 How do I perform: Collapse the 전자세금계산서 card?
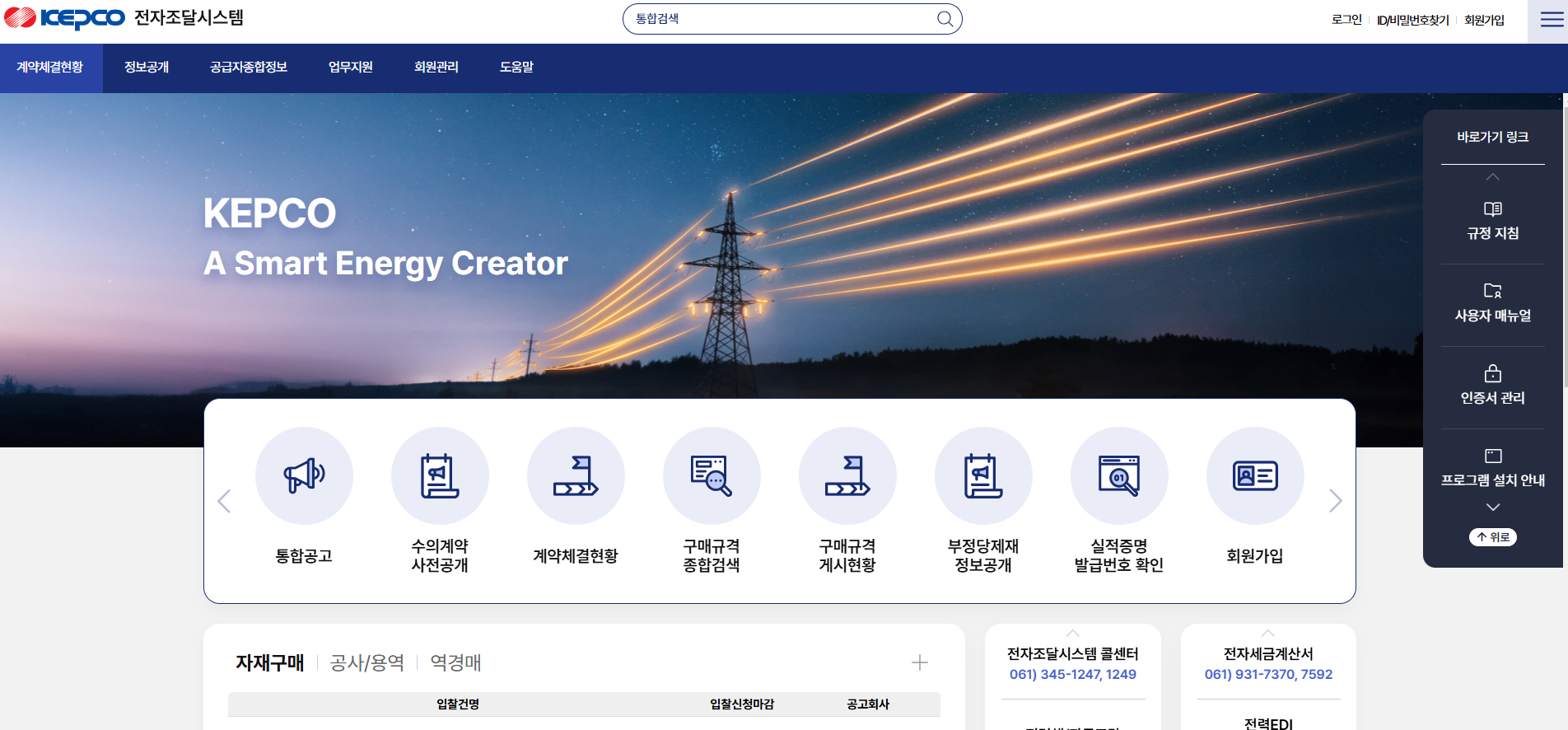[x=1268, y=634]
